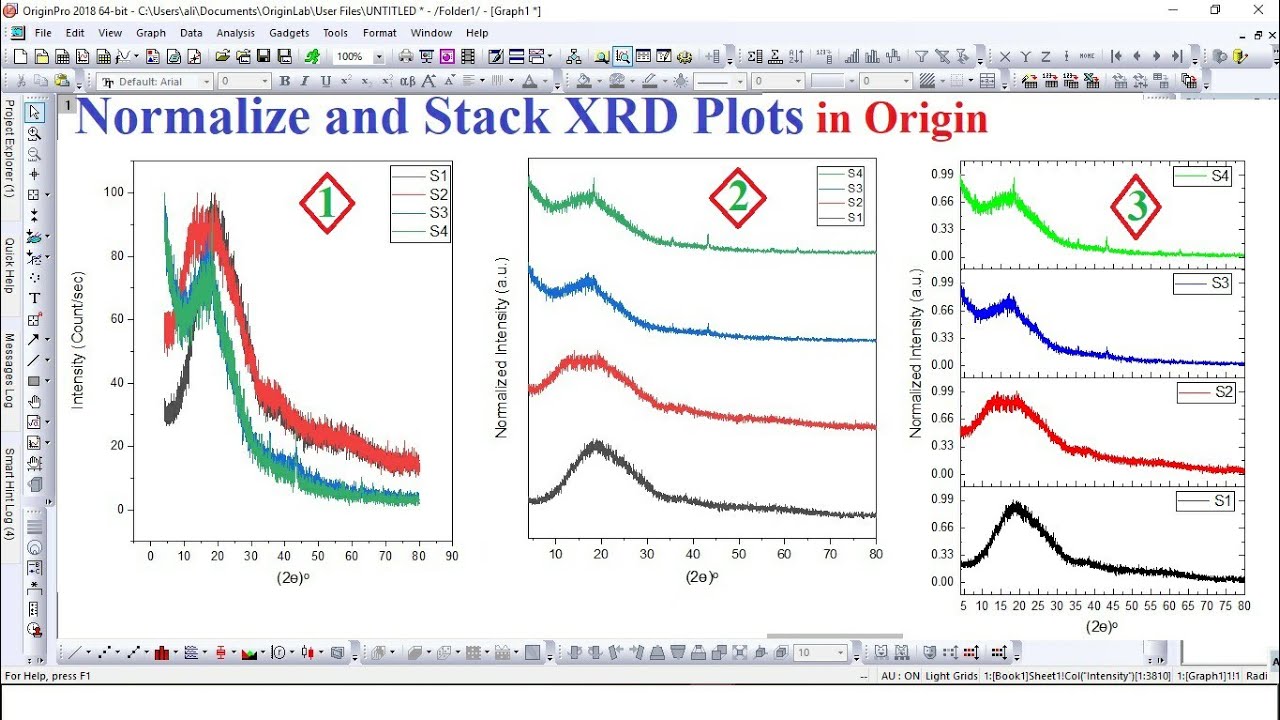Expand the fill color dropdown arrow
This screenshot has width=1280, height=720.
[599, 82]
